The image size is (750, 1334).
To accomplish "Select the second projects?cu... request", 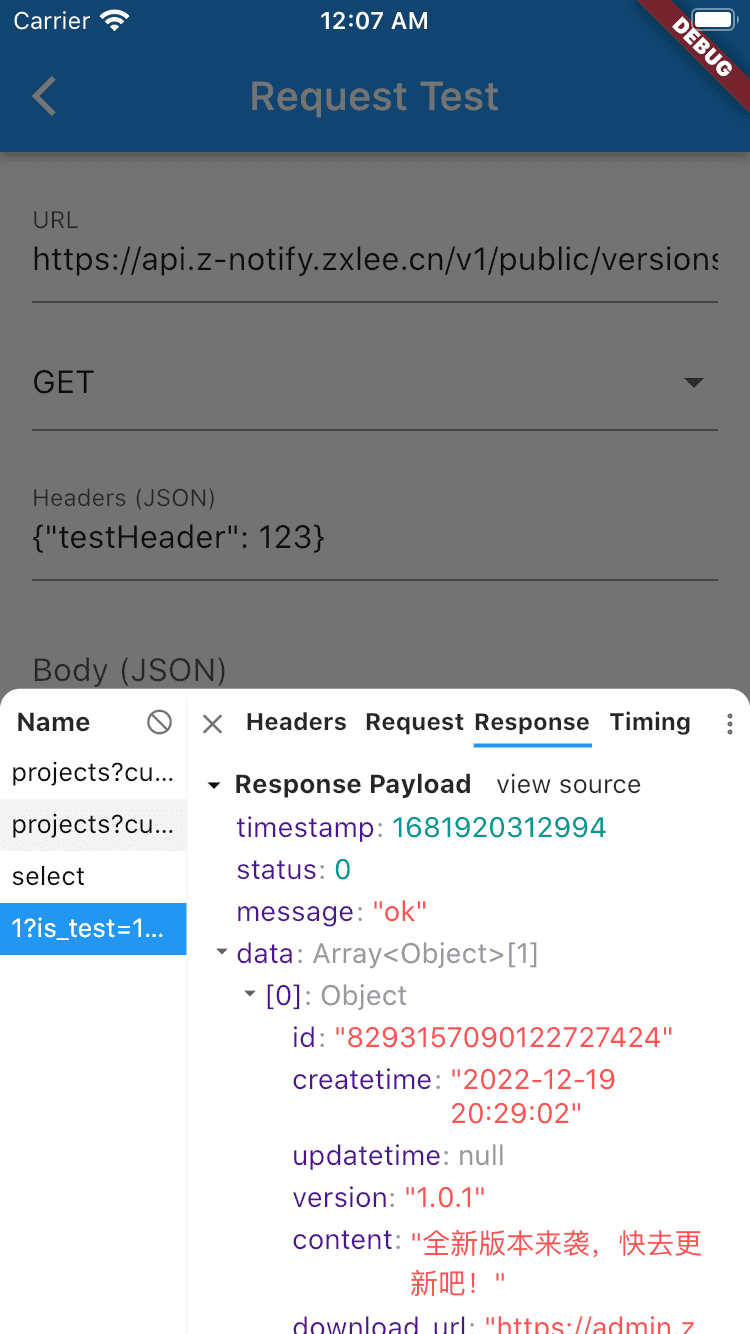I will 93,824.
